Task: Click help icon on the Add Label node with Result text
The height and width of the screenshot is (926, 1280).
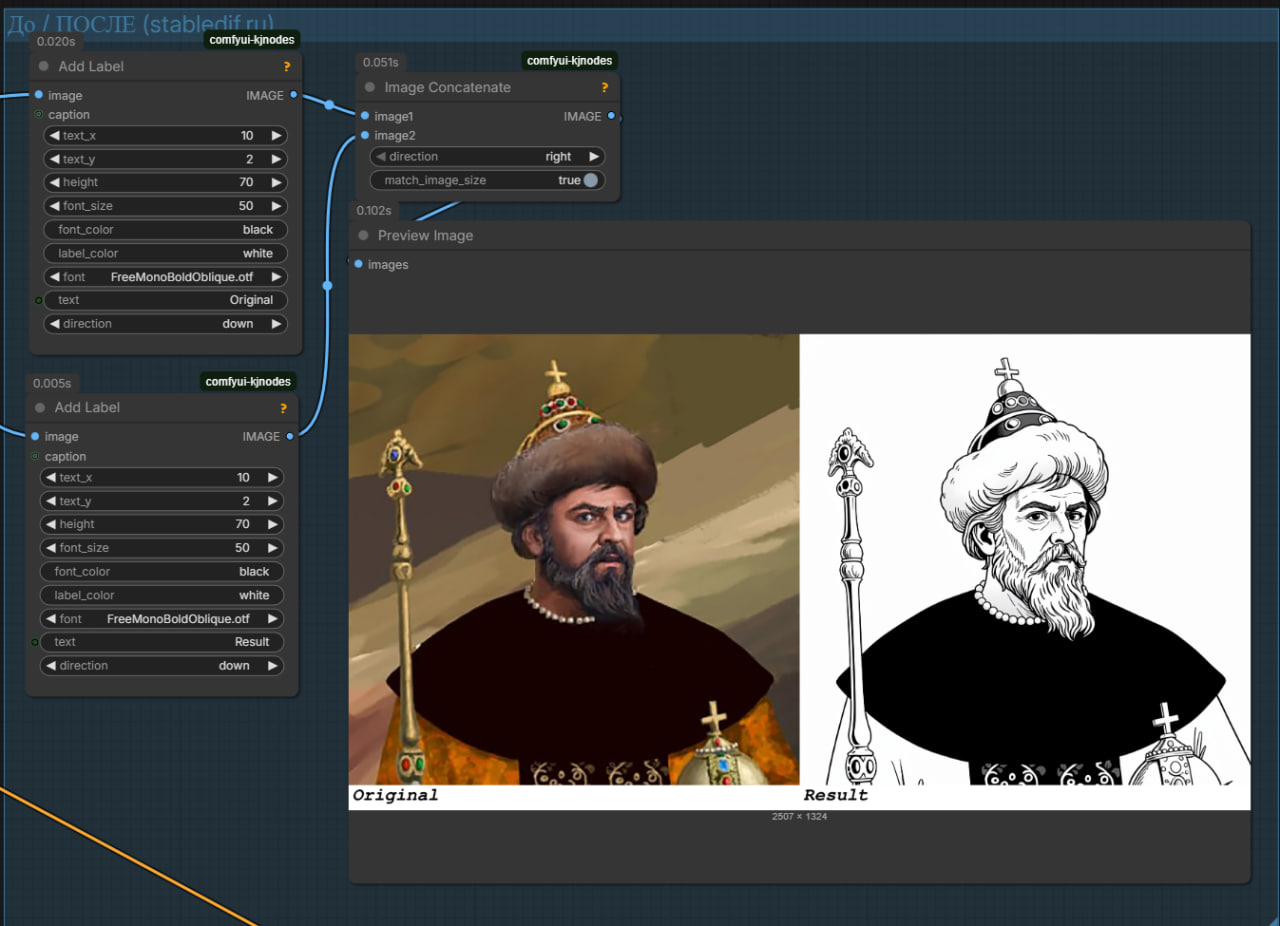Action: click(x=283, y=408)
